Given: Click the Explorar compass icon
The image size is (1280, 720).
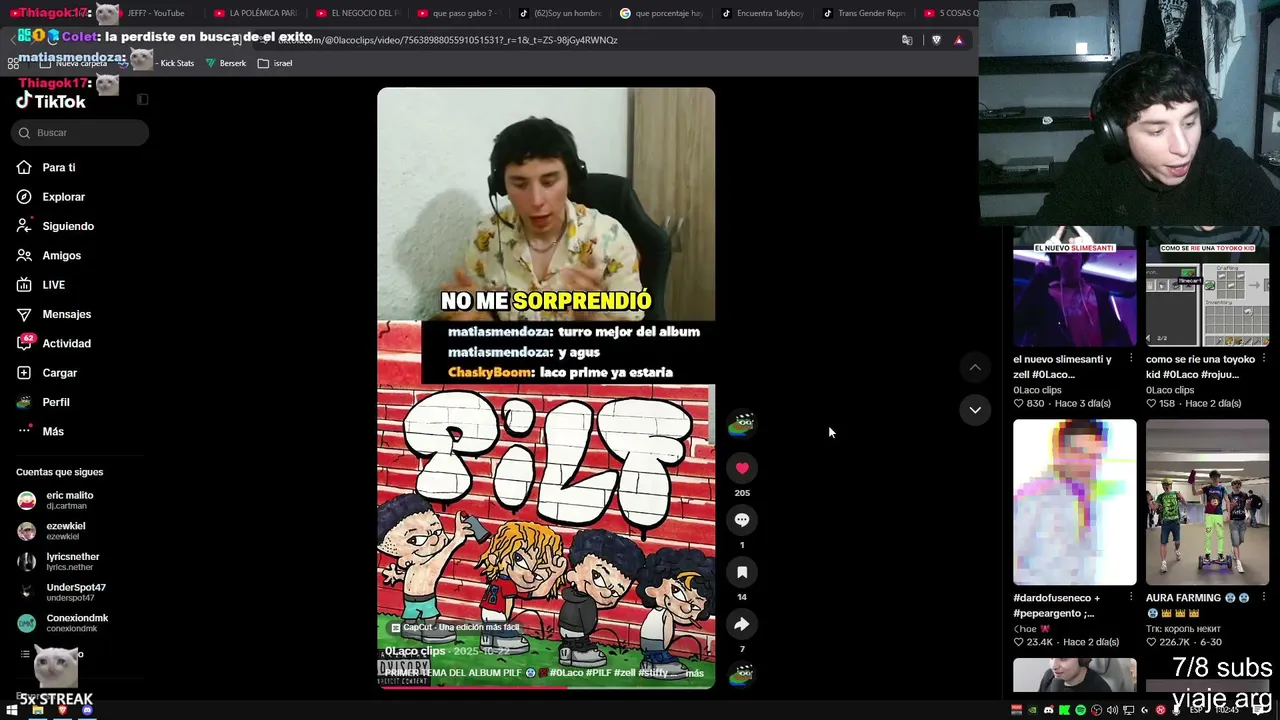Looking at the screenshot, I should (24, 197).
